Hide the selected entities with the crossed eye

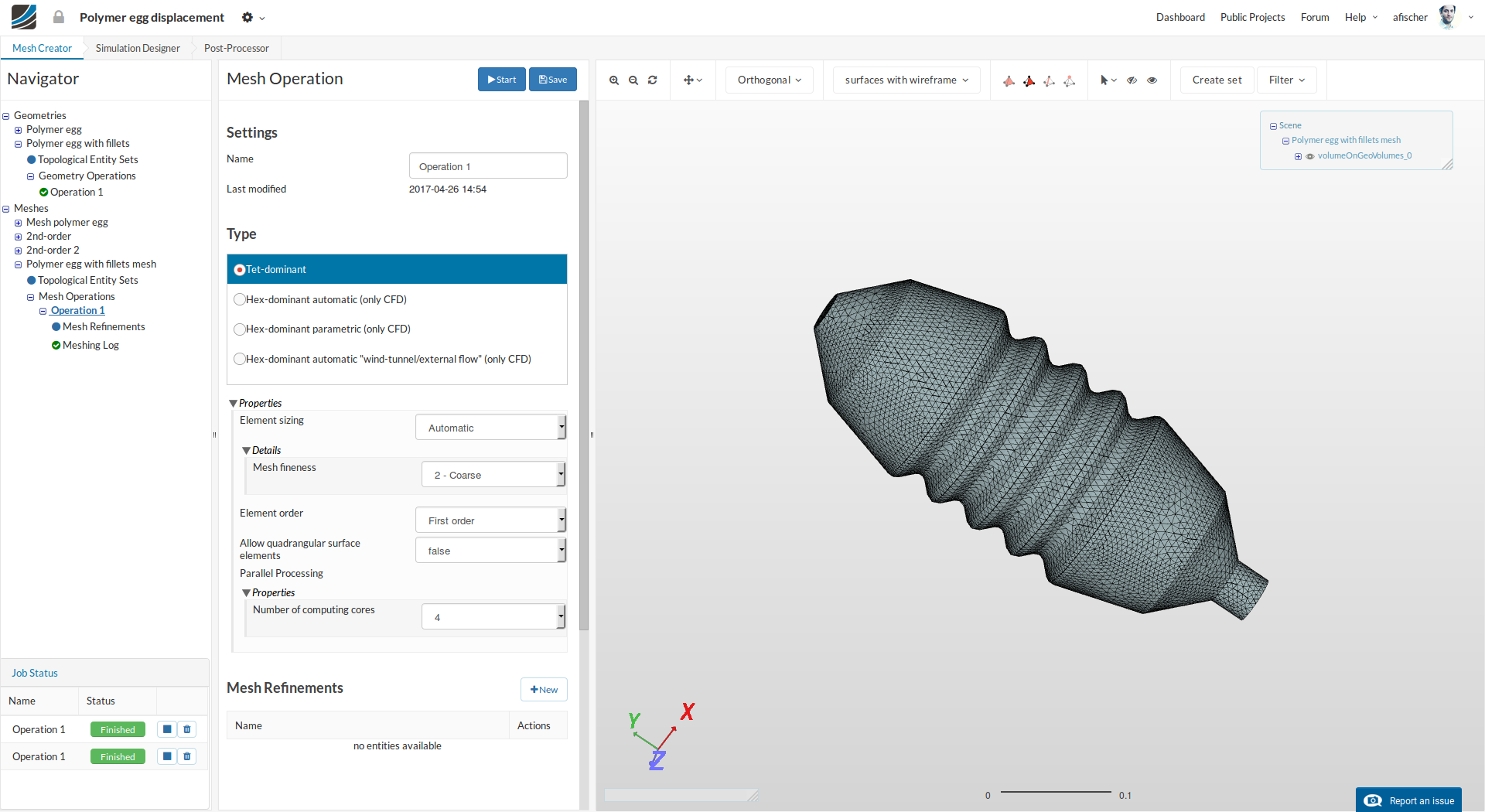1132,80
